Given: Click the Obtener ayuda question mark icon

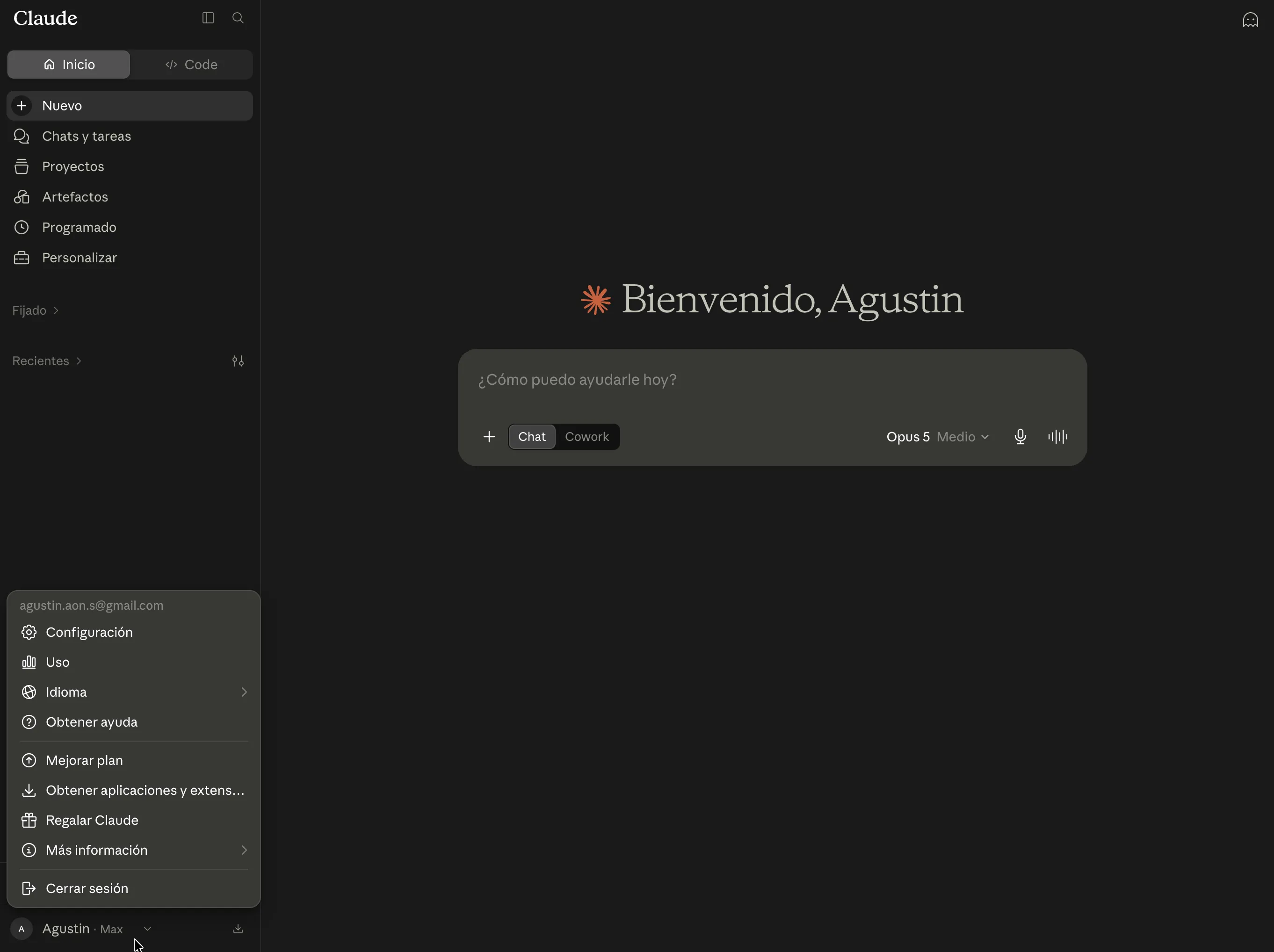Looking at the screenshot, I should [29, 722].
